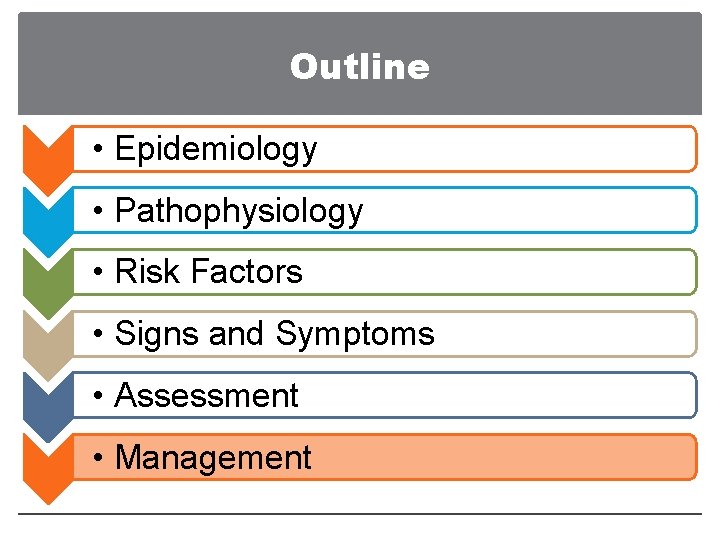Click the orange chevron beside Management
Screen dimensions: 720x540
[46, 460]
